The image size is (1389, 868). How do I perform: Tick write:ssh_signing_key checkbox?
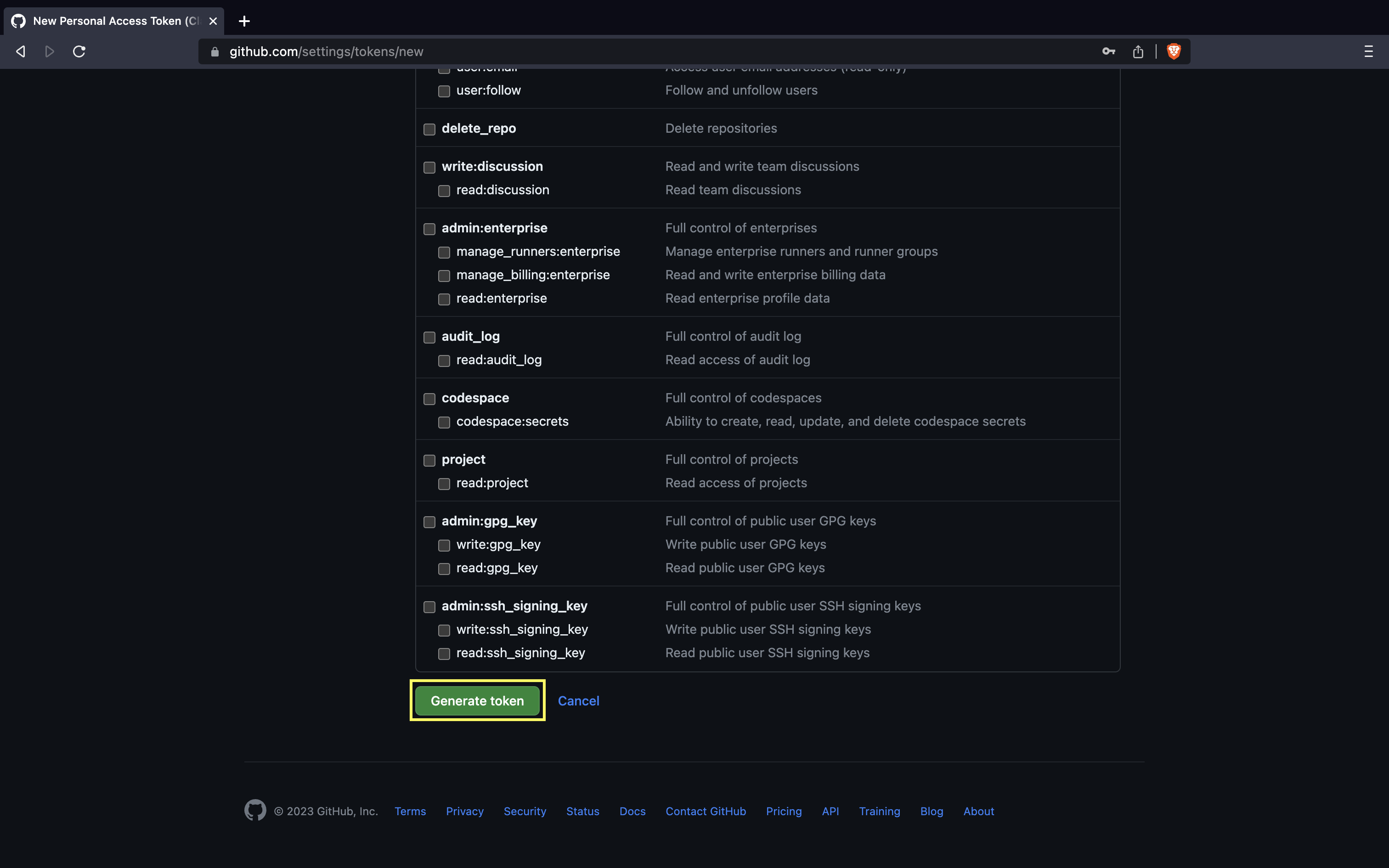pyautogui.click(x=444, y=630)
